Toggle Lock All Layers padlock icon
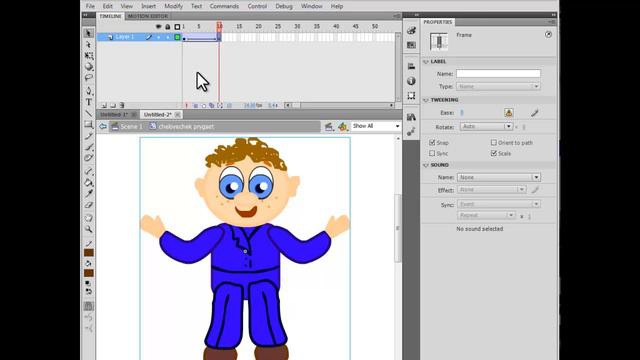 pyautogui.click(x=167, y=27)
